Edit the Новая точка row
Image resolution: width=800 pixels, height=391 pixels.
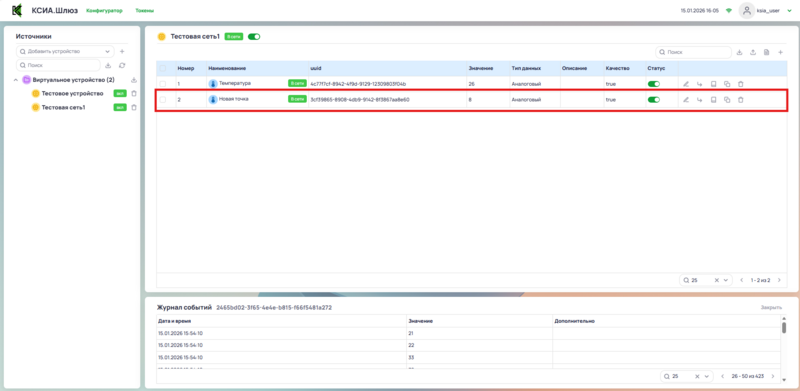pyautogui.click(x=686, y=100)
